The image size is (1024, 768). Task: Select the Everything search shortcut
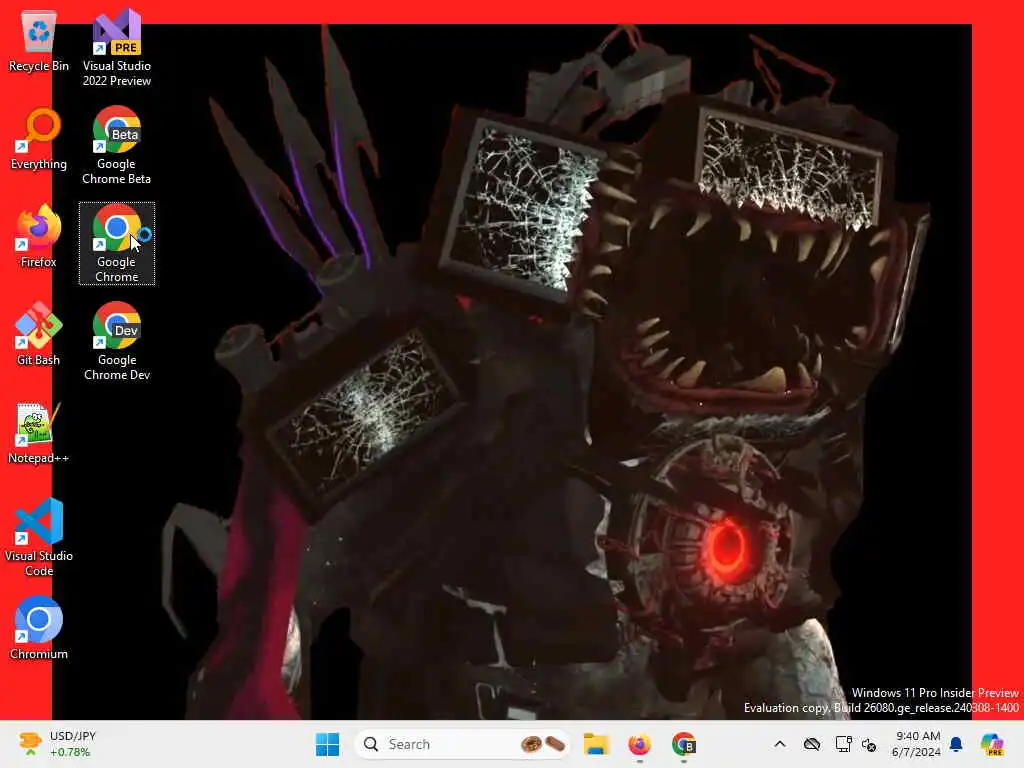(x=39, y=139)
